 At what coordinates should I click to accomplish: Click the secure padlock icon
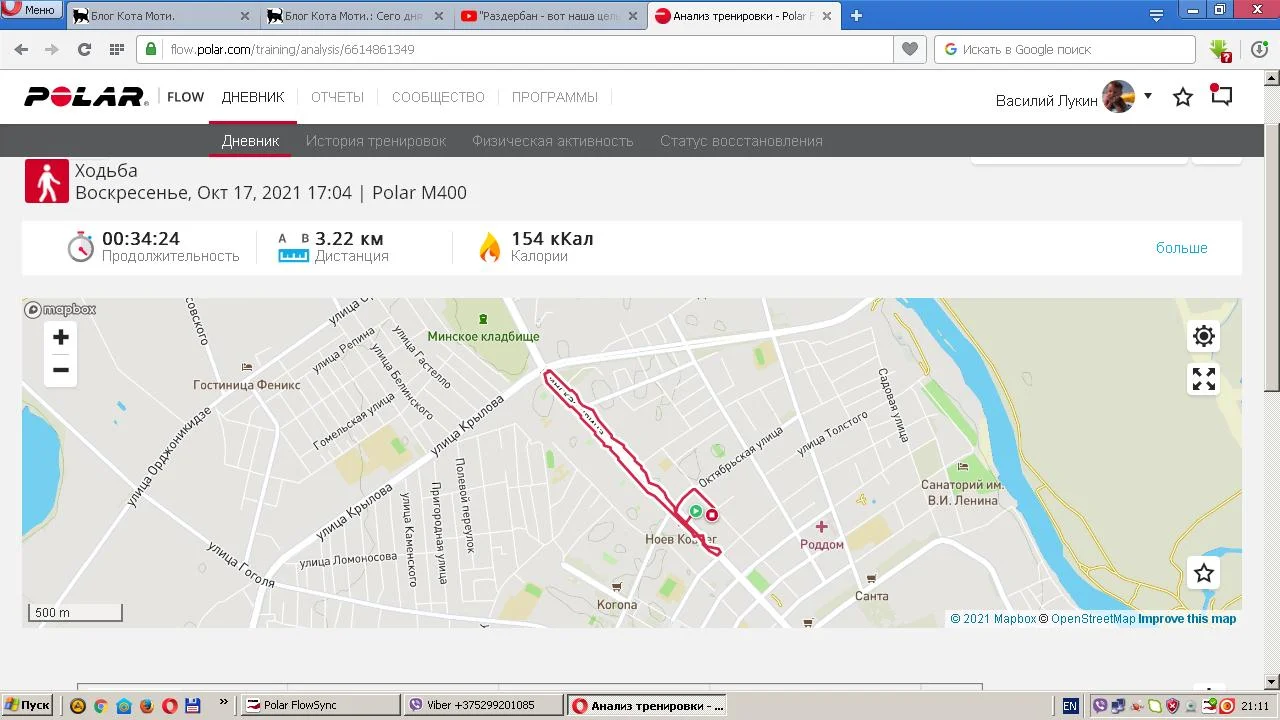click(152, 49)
